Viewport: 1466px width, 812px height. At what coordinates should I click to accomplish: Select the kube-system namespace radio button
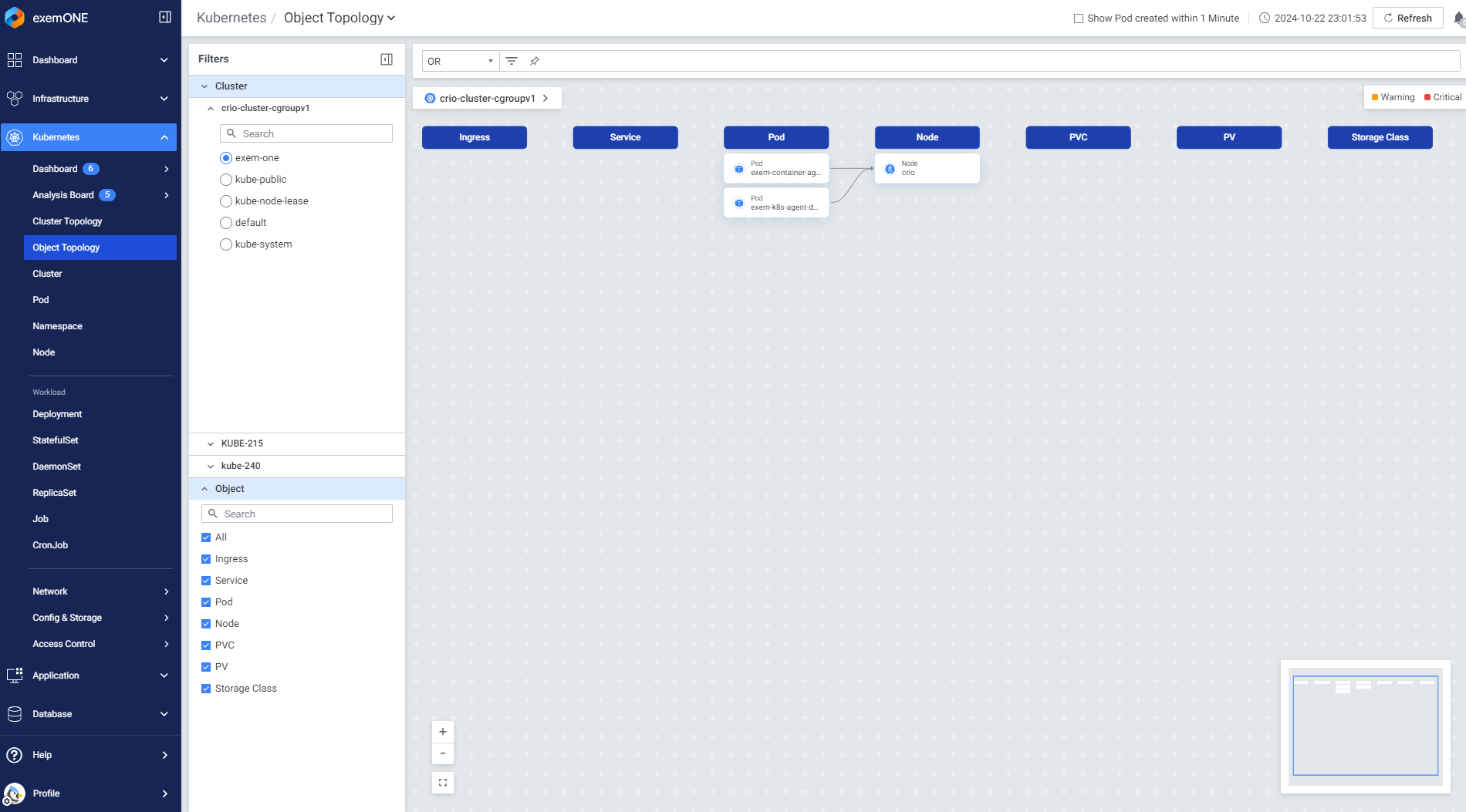click(x=226, y=244)
